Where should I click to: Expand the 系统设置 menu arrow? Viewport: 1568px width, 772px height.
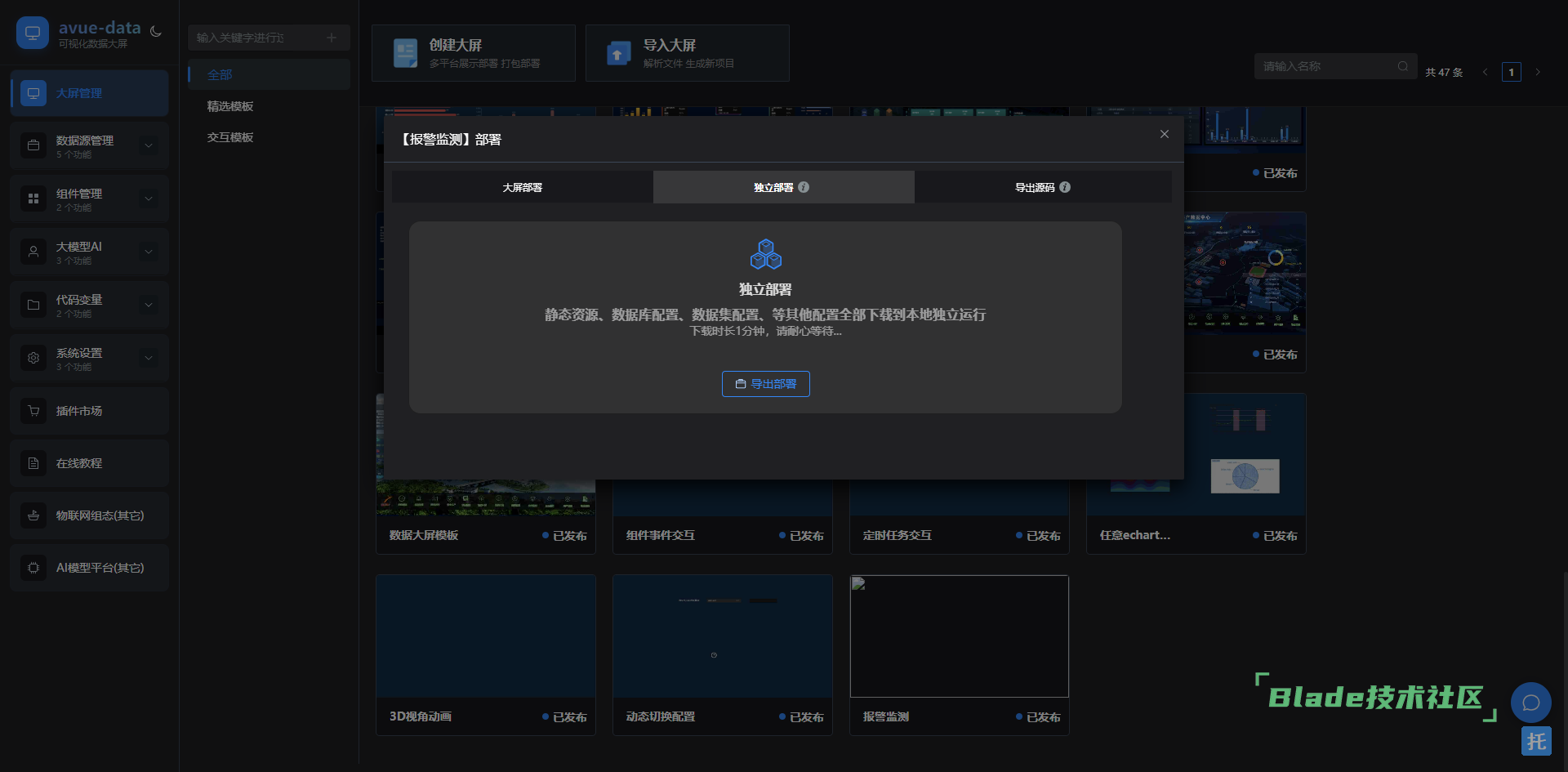(149, 358)
